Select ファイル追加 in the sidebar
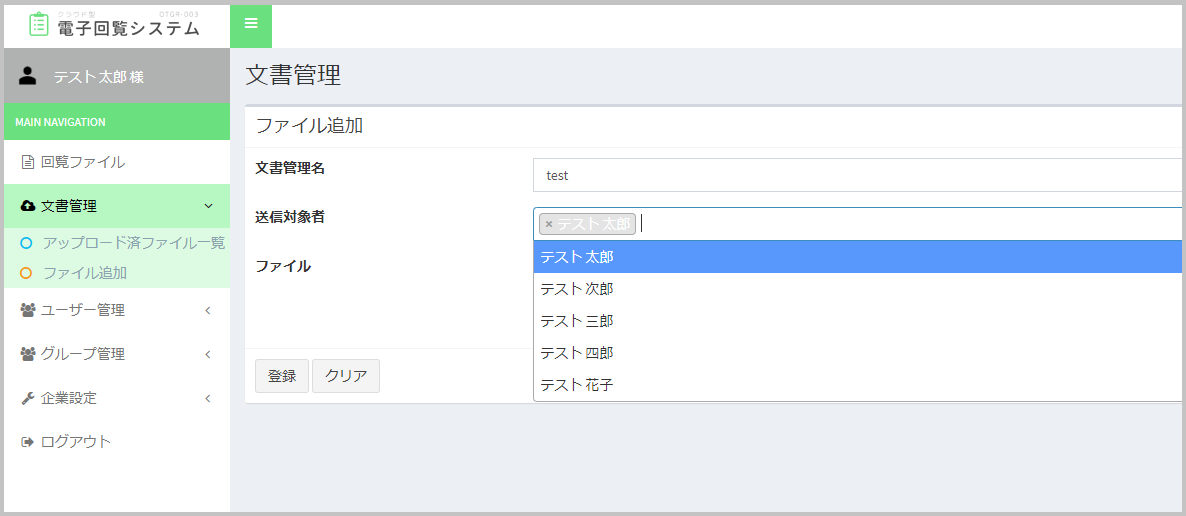The height and width of the screenshot is (516, 1186). [x=84, y=273]
